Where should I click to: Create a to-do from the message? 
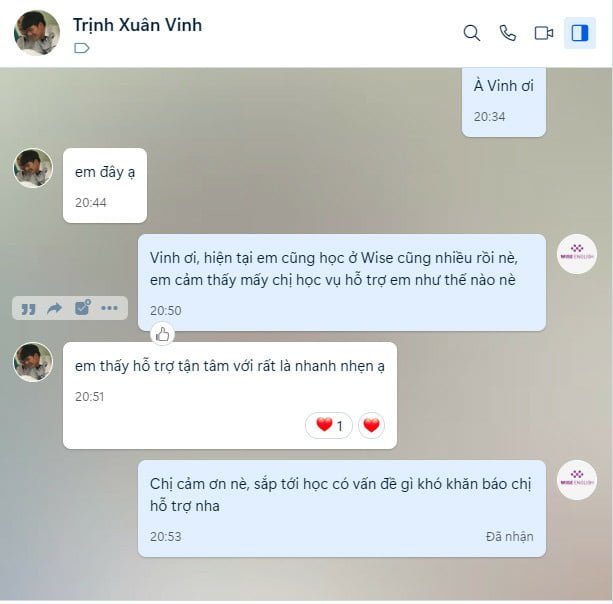82,308
